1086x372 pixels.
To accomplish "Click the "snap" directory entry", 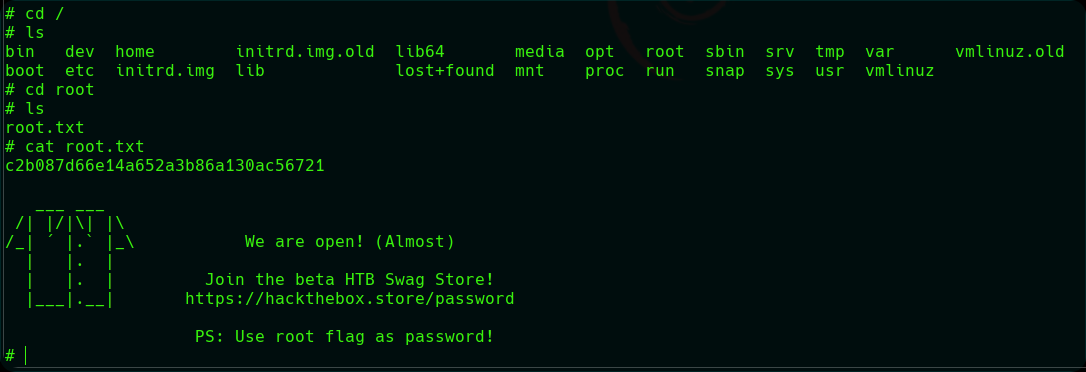I will pos(725,71).
